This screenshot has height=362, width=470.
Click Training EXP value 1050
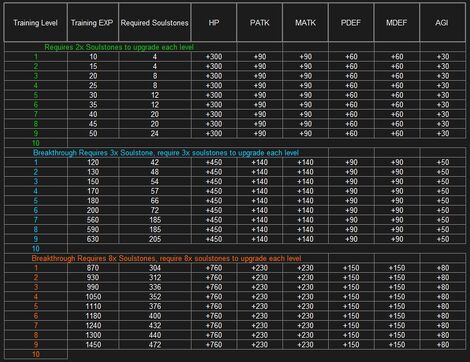pos(93,297)
